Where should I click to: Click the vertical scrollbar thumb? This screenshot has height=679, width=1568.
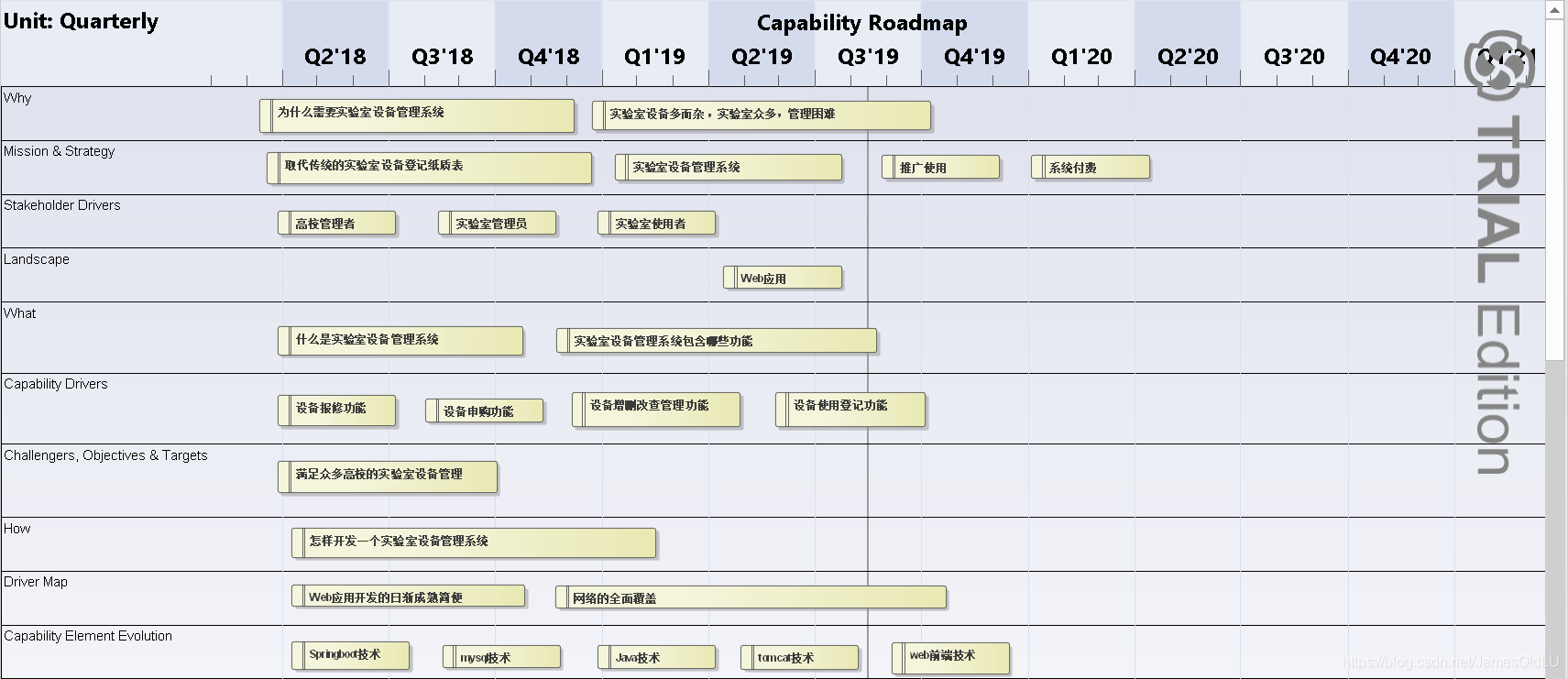click(x=1555, y=191)
